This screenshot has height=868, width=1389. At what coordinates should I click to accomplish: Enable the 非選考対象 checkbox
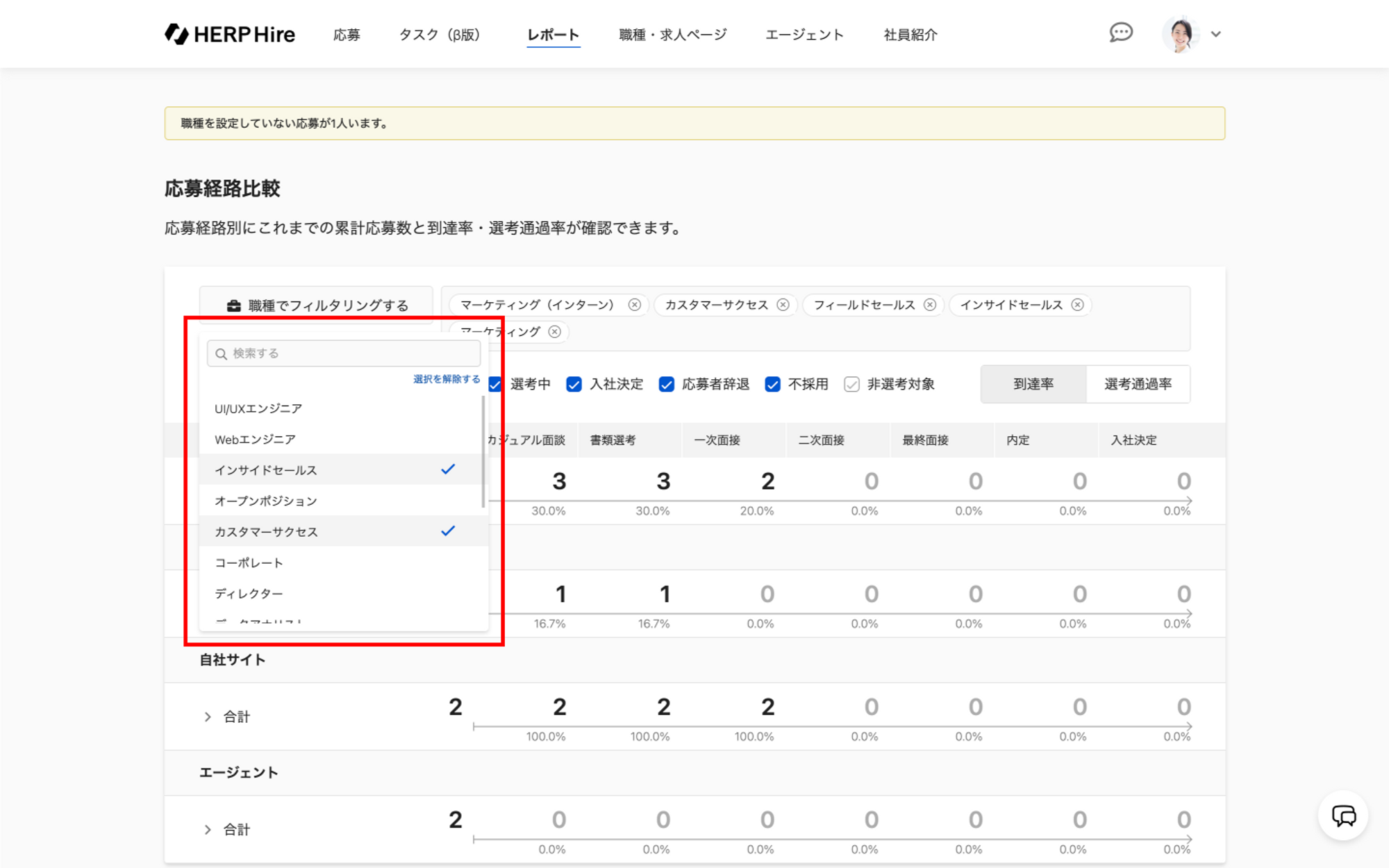point(851,384)
